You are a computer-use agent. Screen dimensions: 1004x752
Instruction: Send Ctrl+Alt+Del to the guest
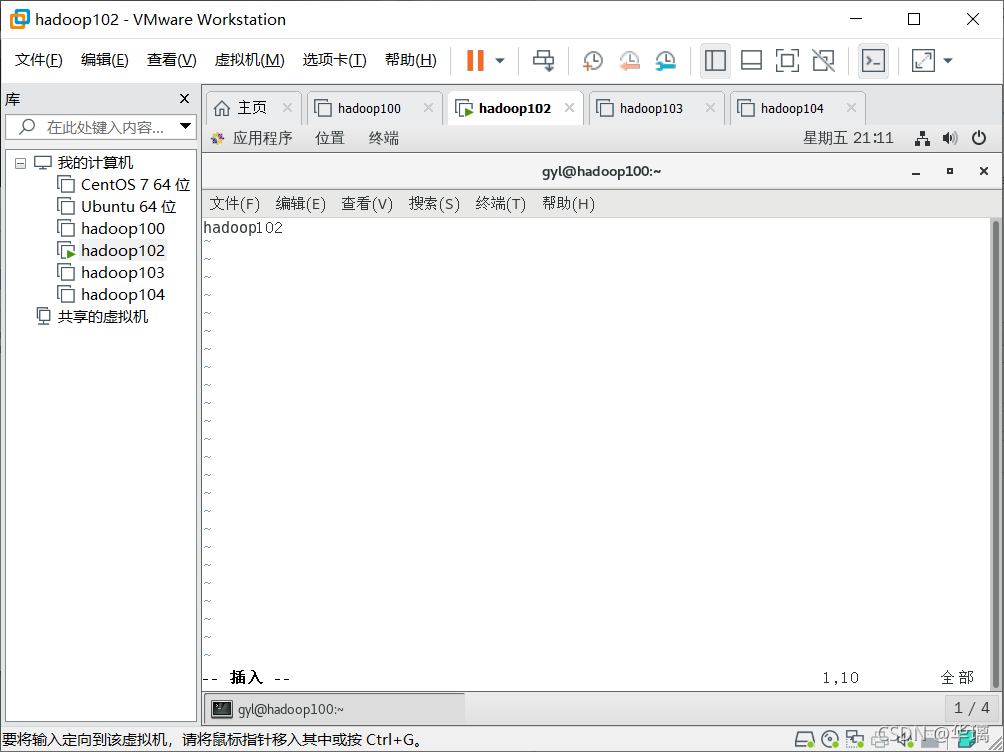pos(543,60)
